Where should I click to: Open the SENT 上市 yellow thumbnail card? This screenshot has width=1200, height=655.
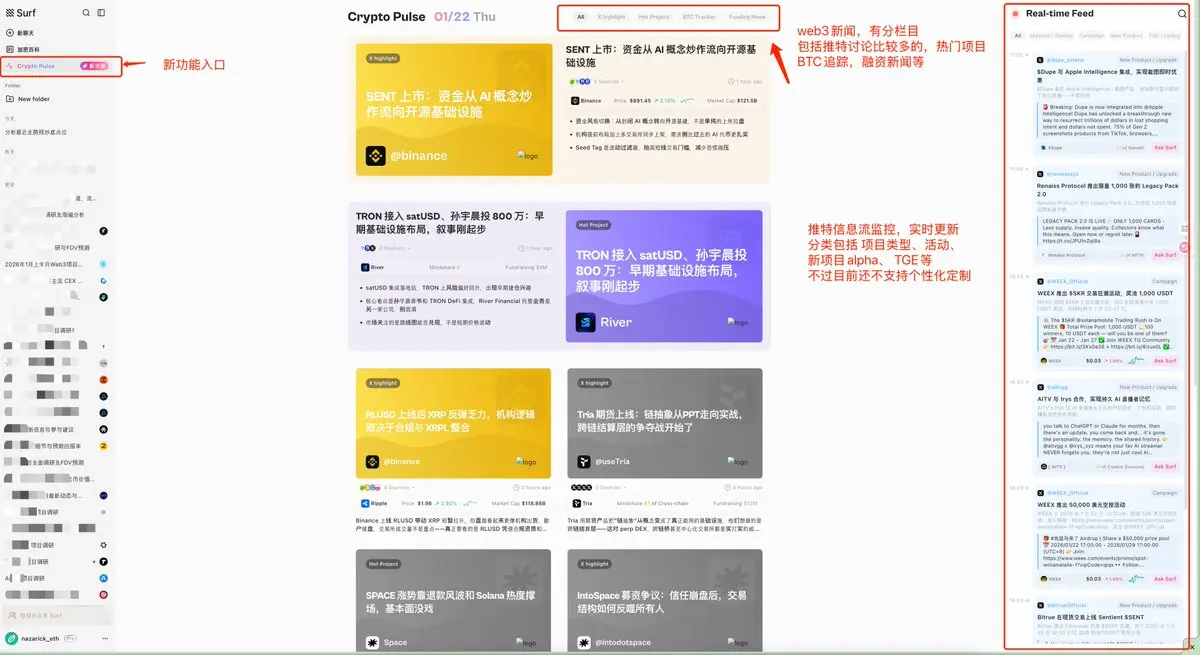(x=454, y=109)
